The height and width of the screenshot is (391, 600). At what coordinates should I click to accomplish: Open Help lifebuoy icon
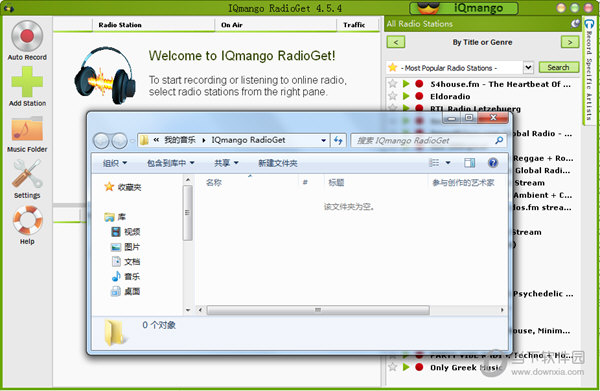pos(27,220)
